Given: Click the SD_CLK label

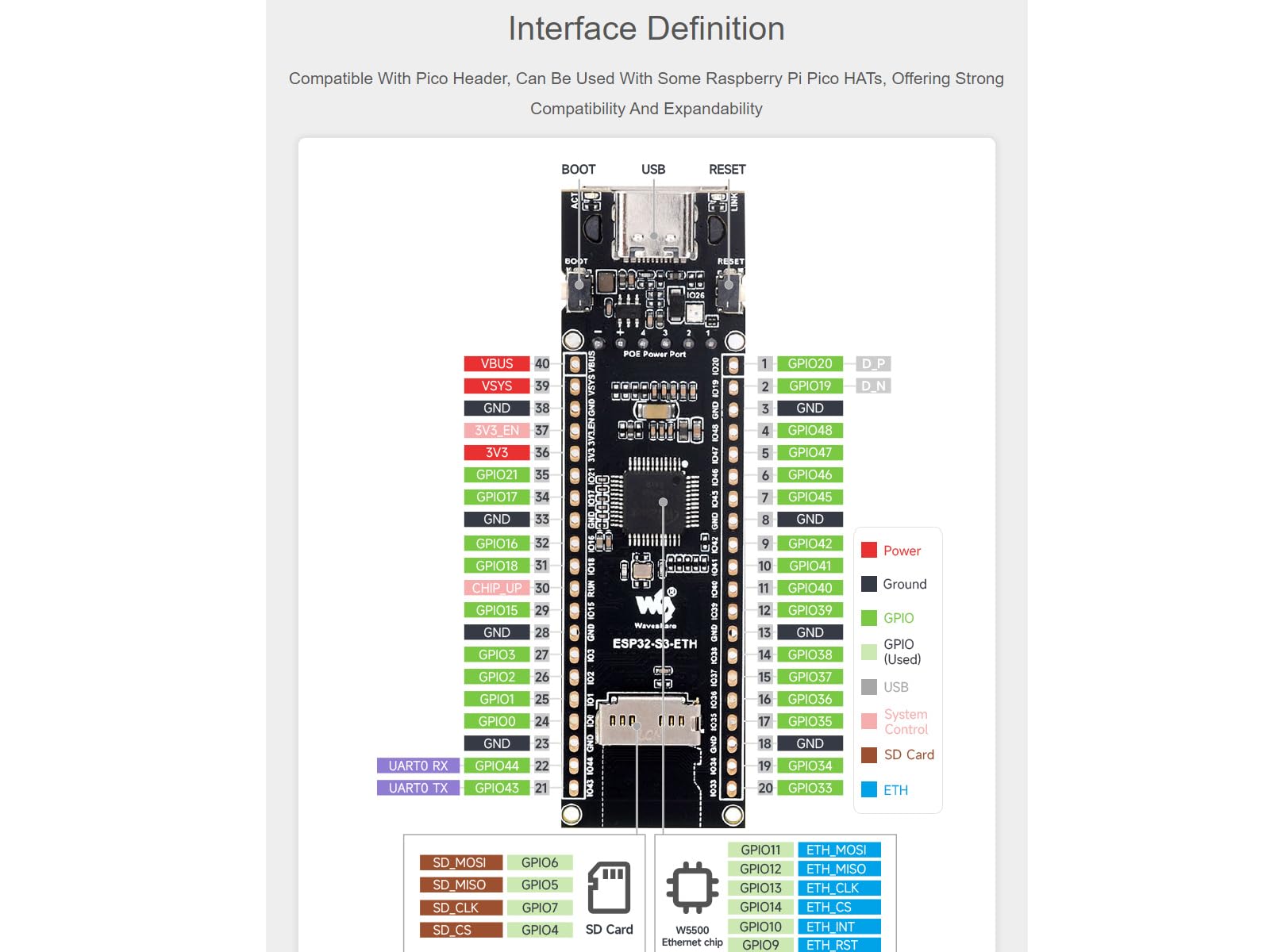Looking at the screenshot, I should coord(460,908).
